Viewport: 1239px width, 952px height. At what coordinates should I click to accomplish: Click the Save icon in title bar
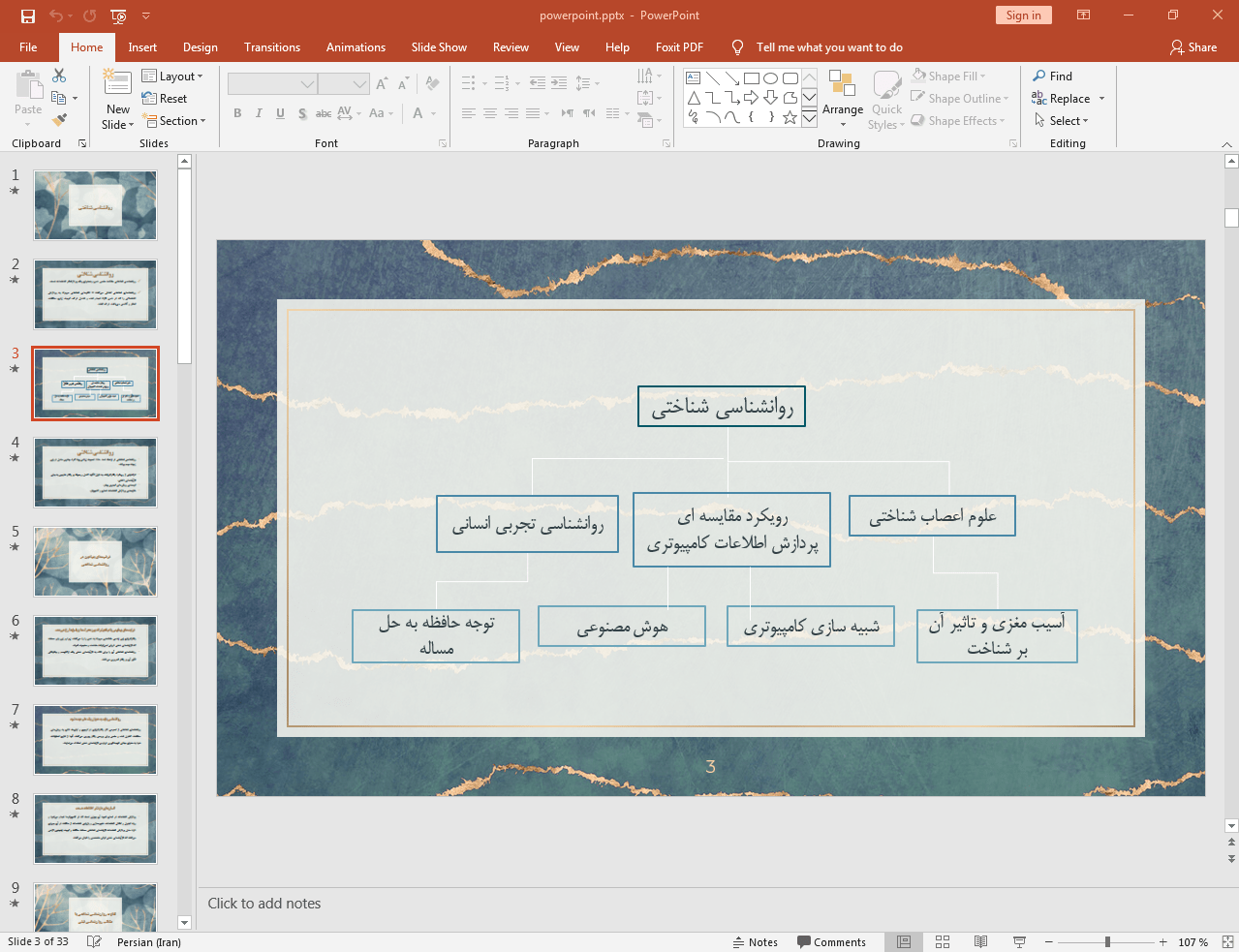(x=28, y=15)
